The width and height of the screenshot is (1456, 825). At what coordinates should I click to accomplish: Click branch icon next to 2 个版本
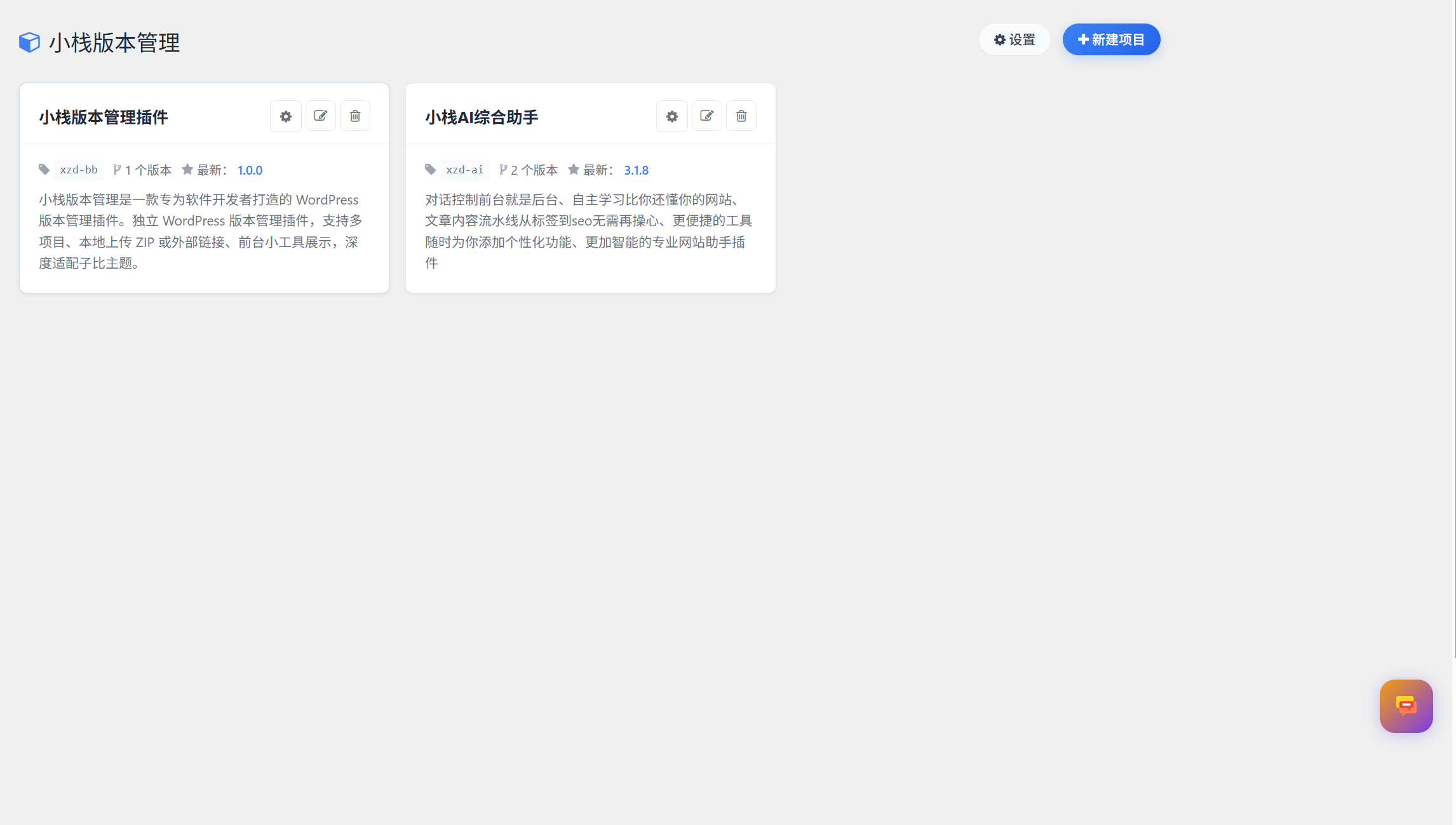(503, 170)
